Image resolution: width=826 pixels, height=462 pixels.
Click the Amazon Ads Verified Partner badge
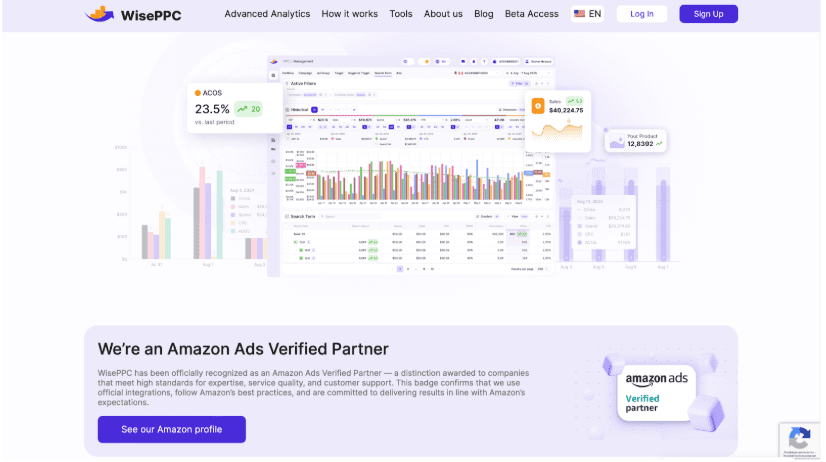click(657, 391)
